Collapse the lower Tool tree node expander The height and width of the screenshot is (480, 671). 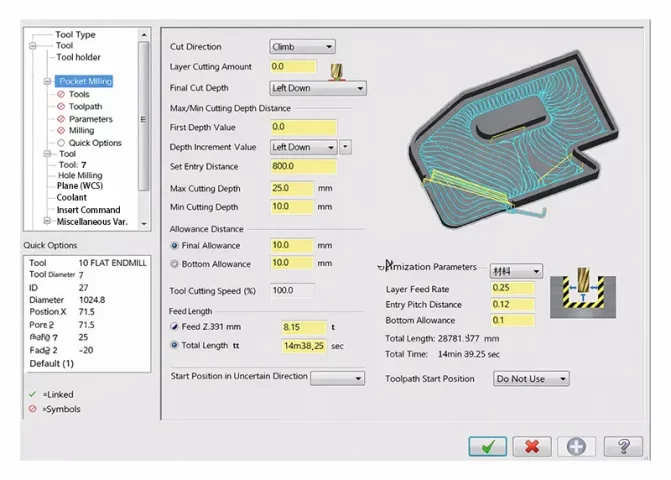(x=48, y=154)
